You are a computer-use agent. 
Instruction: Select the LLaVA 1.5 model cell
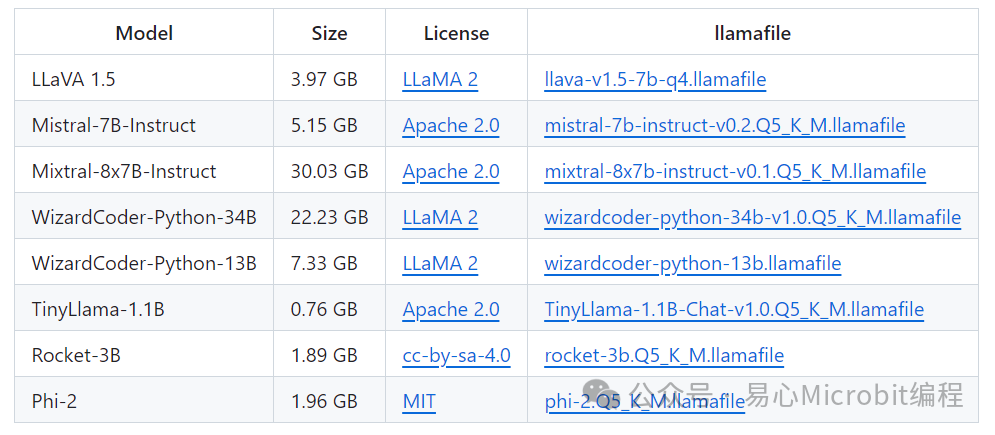point(145,78)
